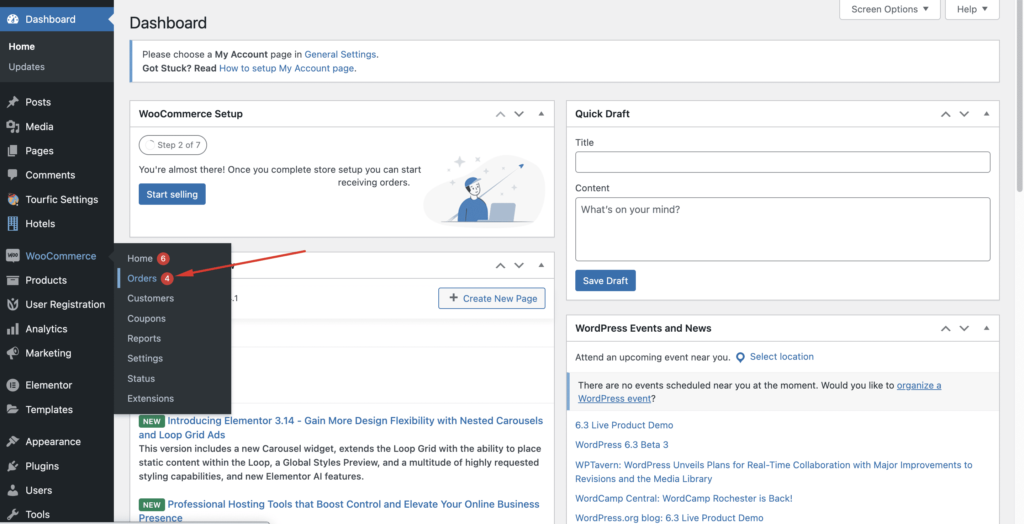Open Reports in WooCommerce submenu
1024x524 pixels.
click(144, 338)
